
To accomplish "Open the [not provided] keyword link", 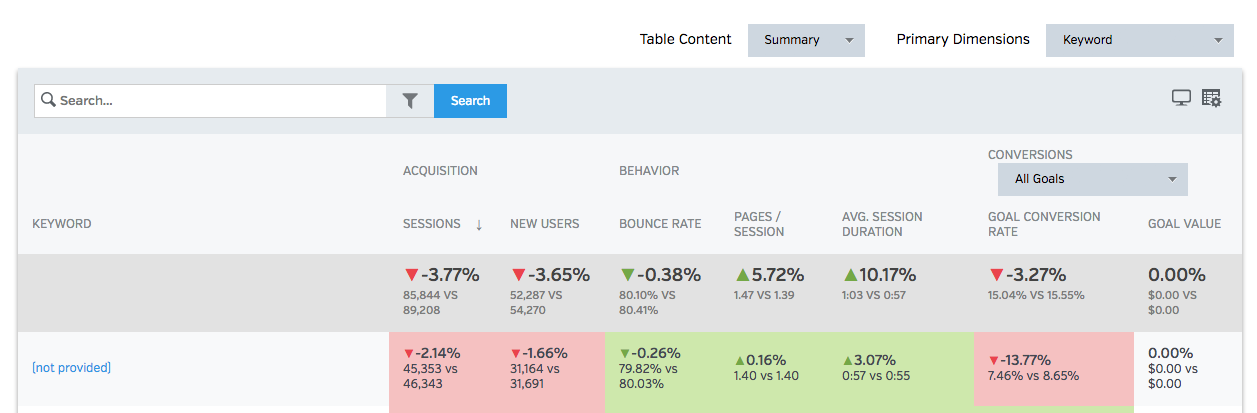I will click(71, 368).
